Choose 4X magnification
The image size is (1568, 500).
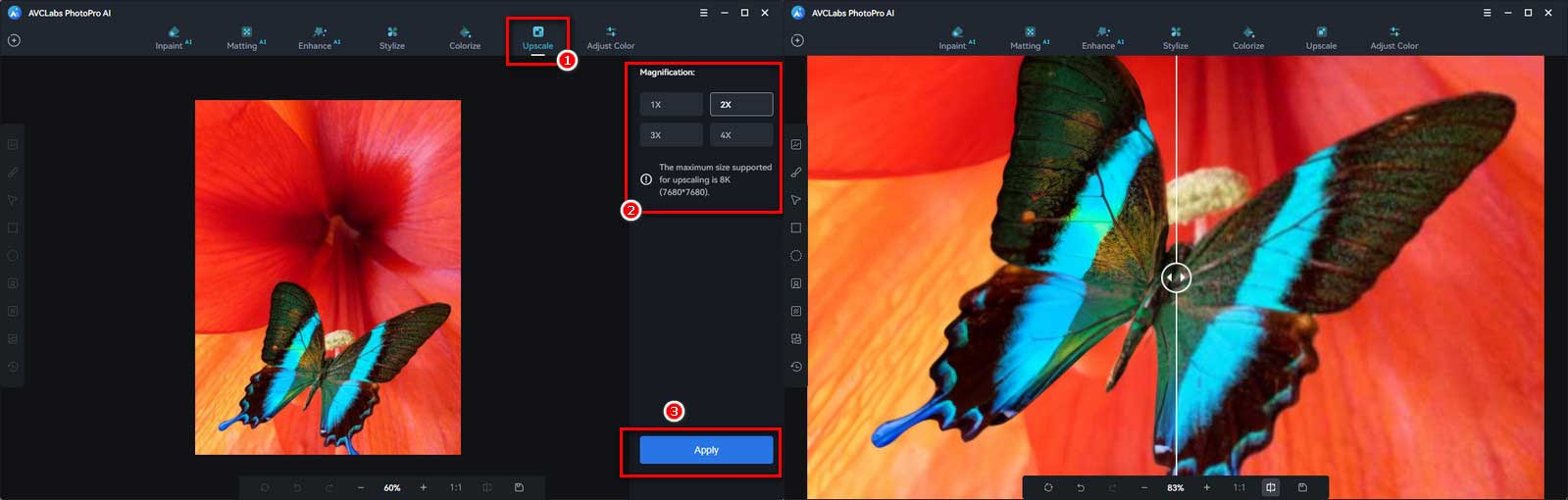coord(741,134)
